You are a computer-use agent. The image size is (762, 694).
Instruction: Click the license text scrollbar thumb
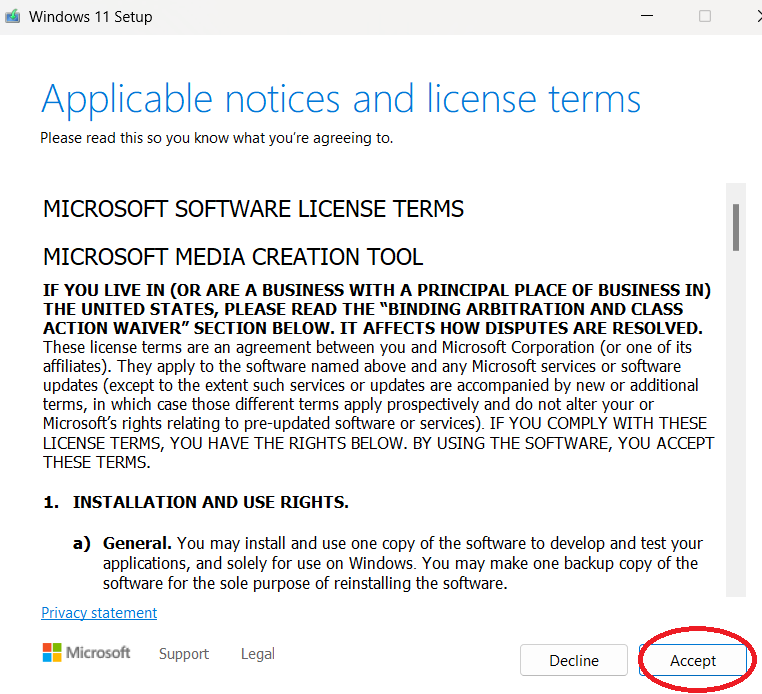coord(735,227)
